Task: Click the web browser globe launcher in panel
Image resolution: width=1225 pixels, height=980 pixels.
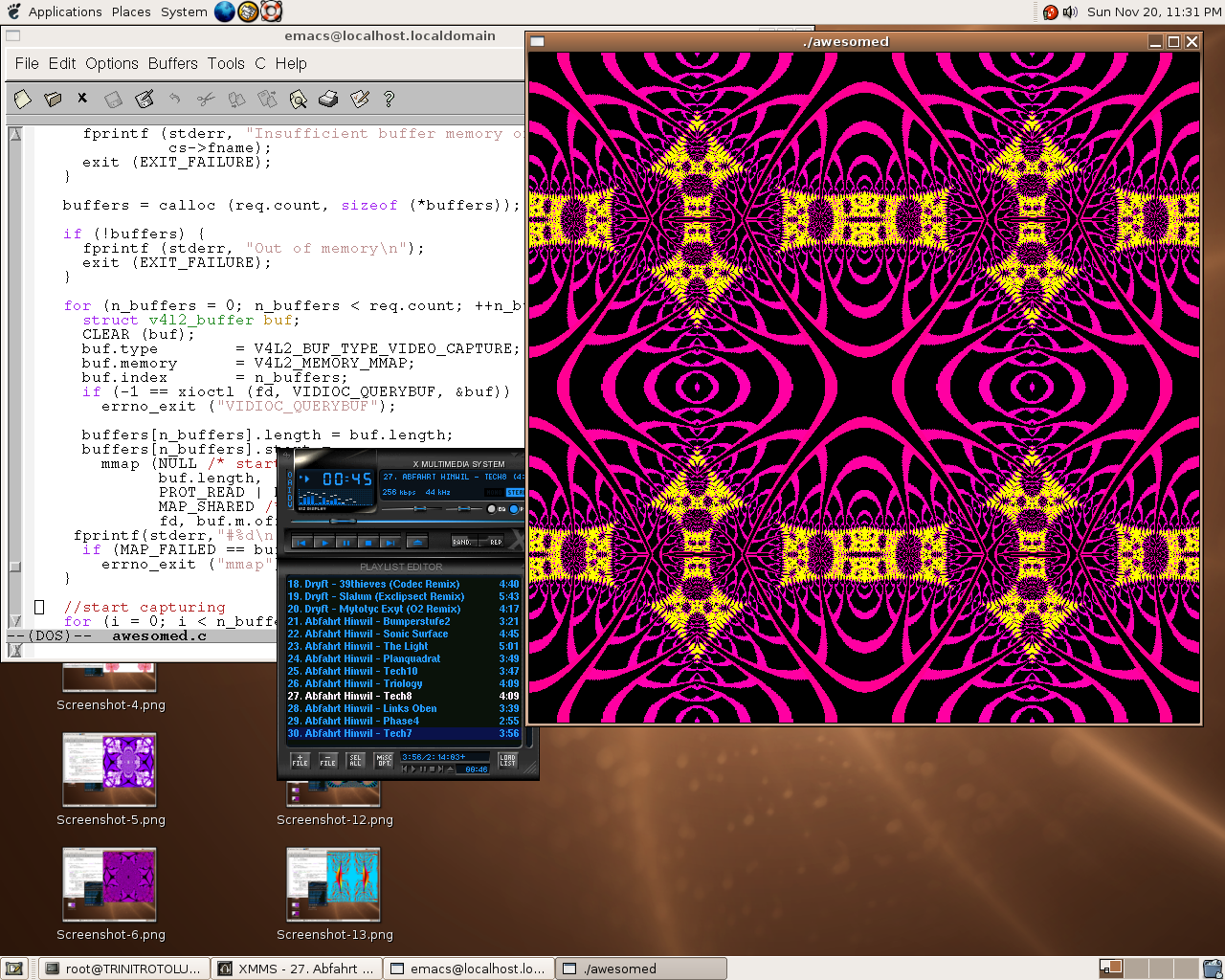Action: click(x=225, y=11)
